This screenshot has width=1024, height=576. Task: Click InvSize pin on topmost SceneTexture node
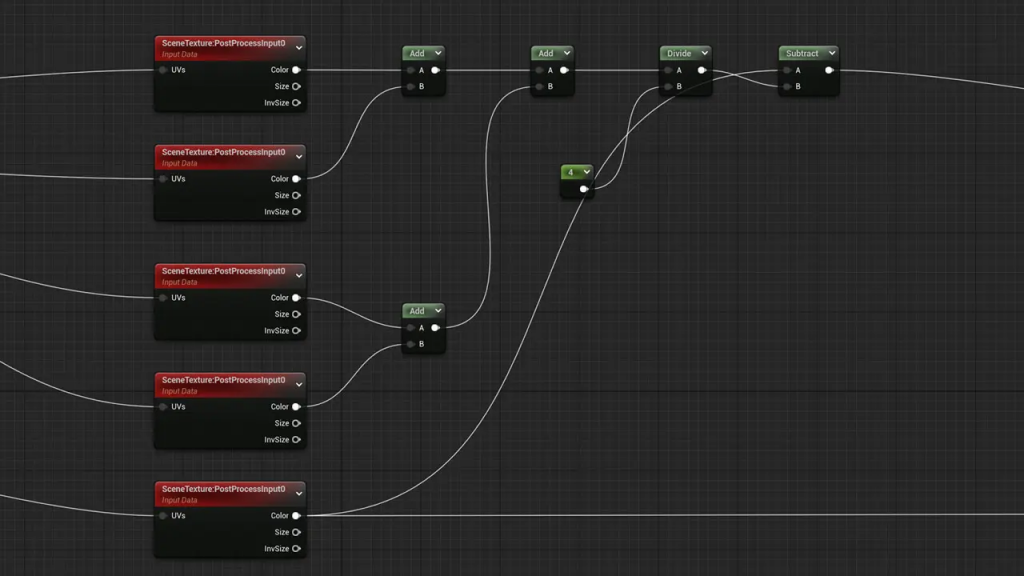(296, 103)
